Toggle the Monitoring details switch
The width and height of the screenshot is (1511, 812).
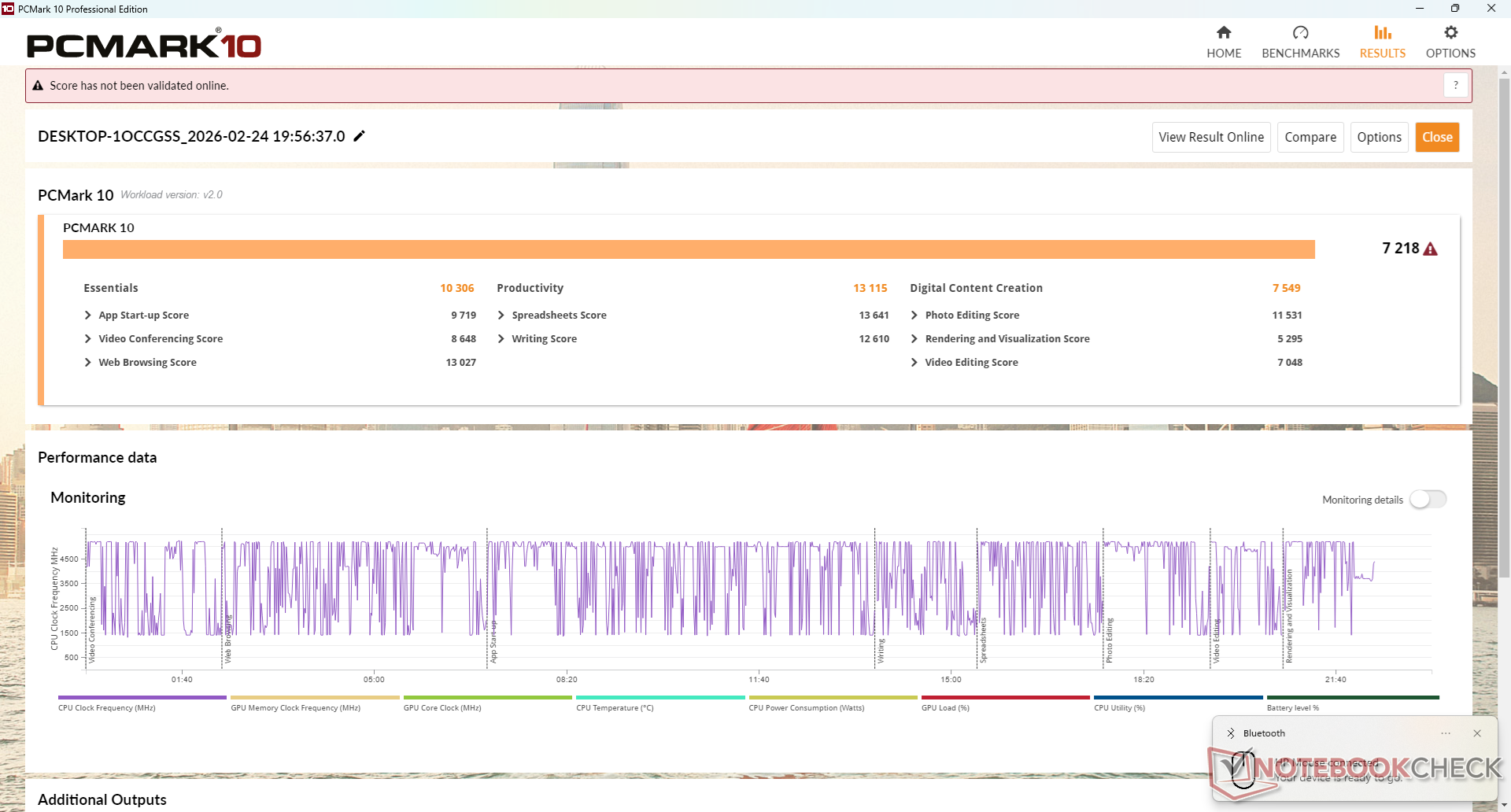[1428, 500]
